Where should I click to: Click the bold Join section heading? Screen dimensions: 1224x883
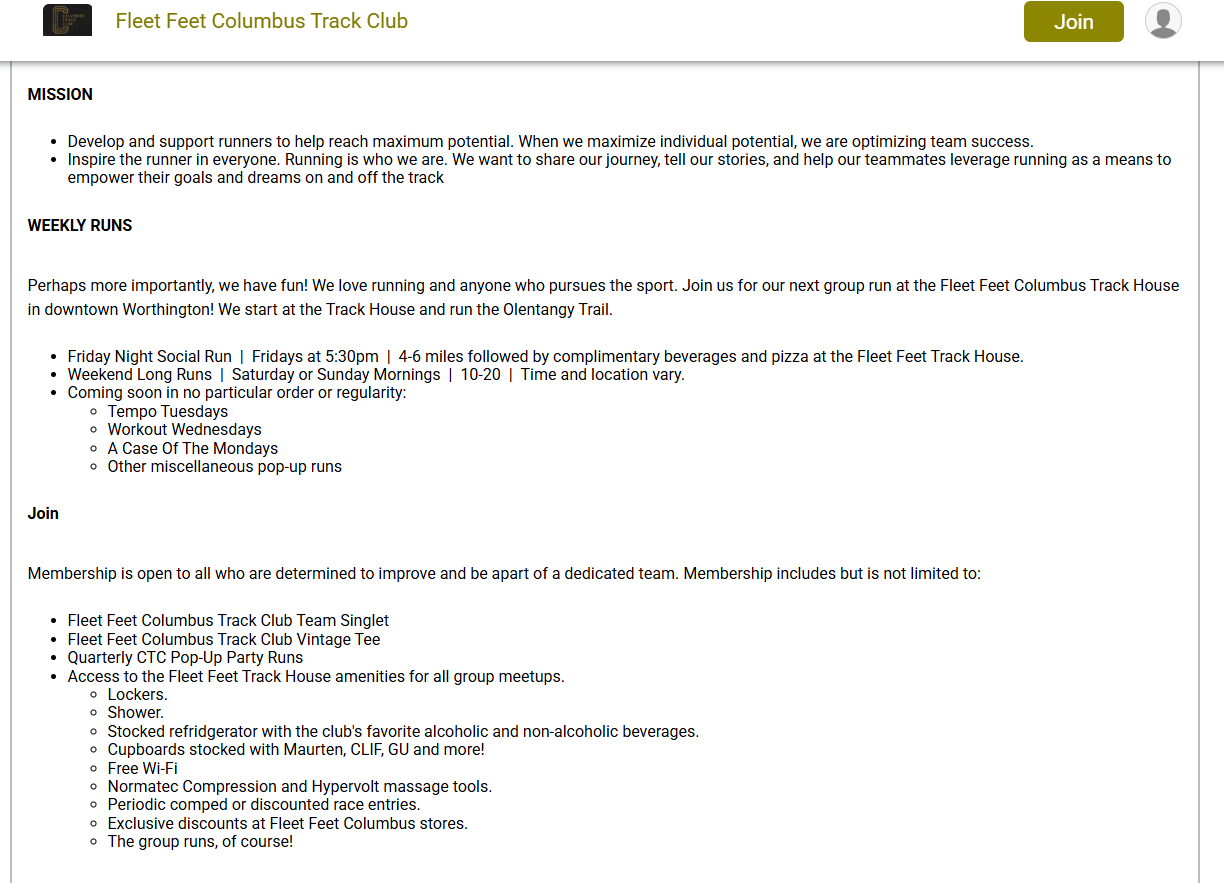tap(43, 513)
